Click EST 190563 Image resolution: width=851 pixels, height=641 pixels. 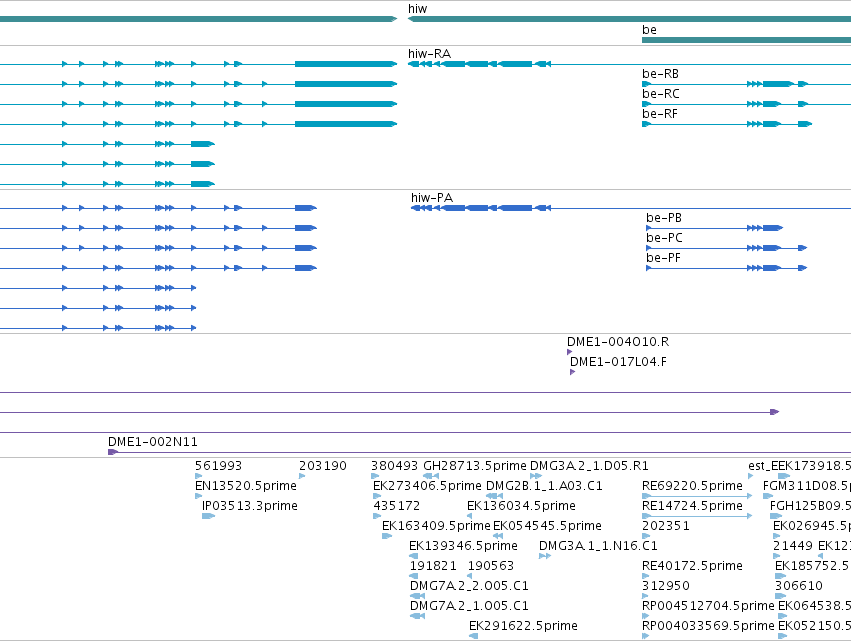coord(491,566)
